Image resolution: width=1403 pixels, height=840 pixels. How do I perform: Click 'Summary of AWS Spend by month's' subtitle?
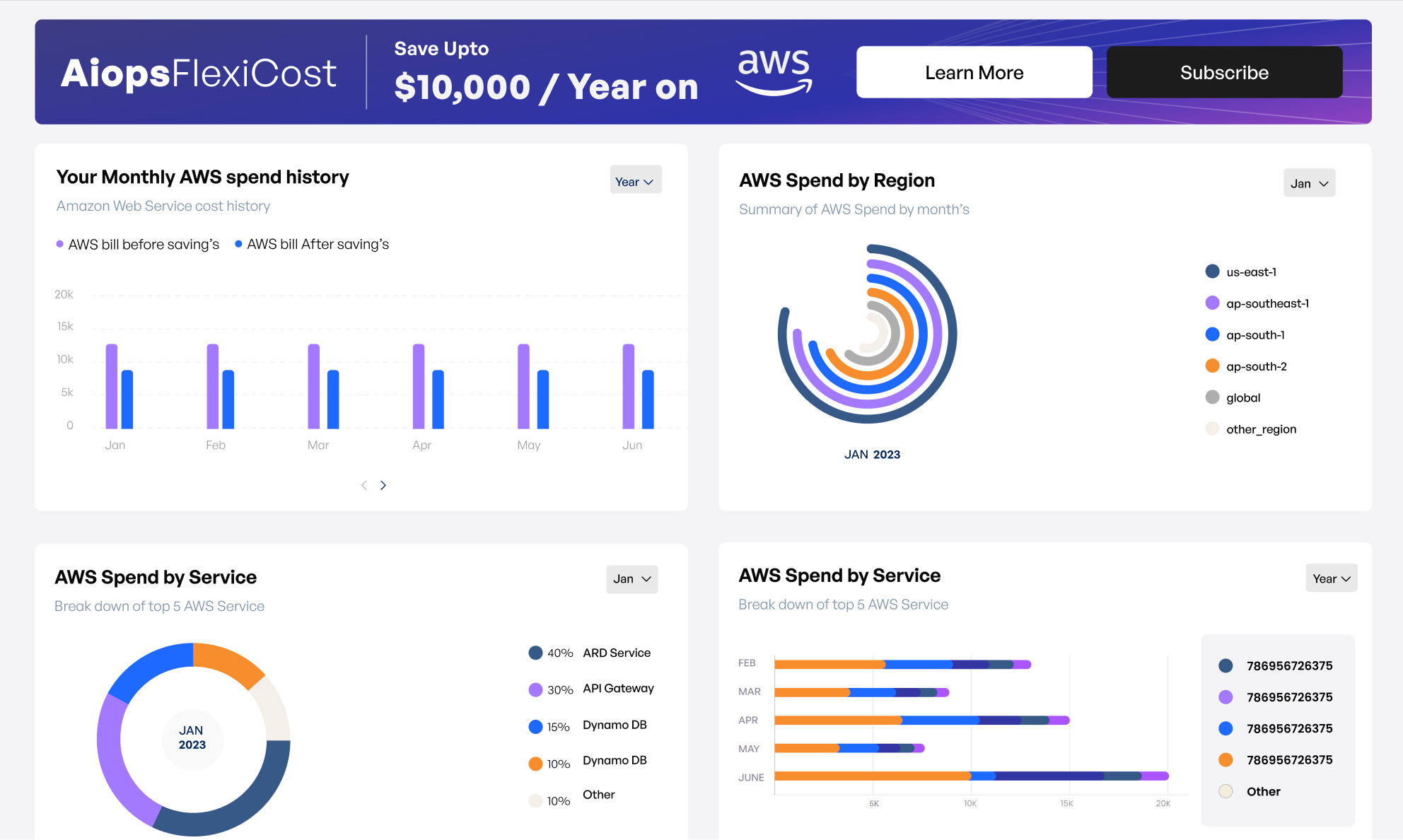(x=854, y=209)
